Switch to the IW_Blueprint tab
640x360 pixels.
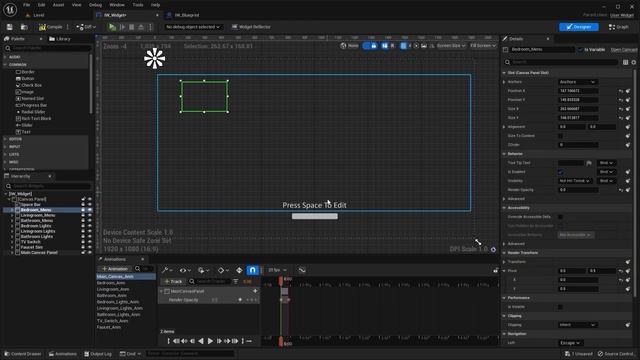click(184, 15)
